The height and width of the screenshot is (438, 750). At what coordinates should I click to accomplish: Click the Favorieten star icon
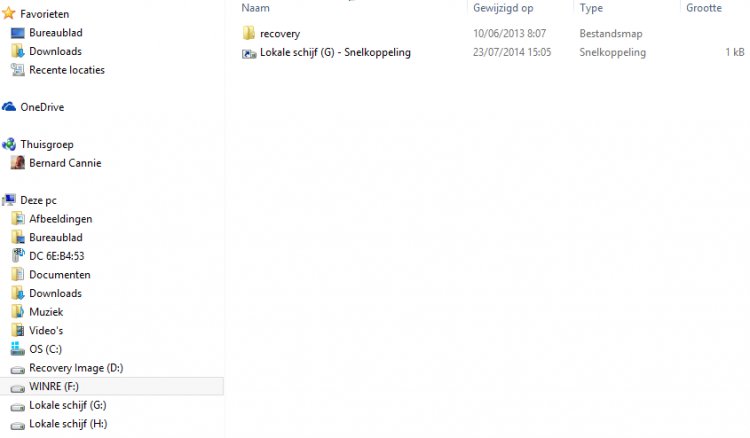(x=9, y=13)
